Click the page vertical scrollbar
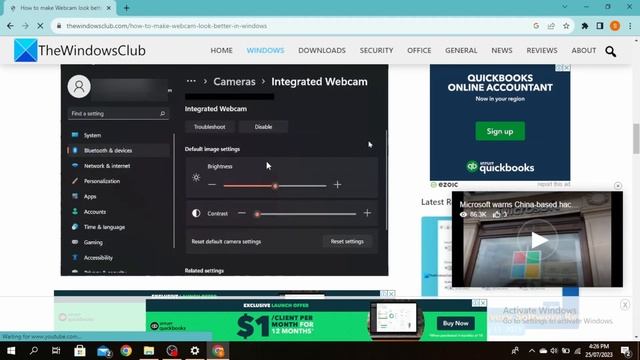 coord(636,139)
